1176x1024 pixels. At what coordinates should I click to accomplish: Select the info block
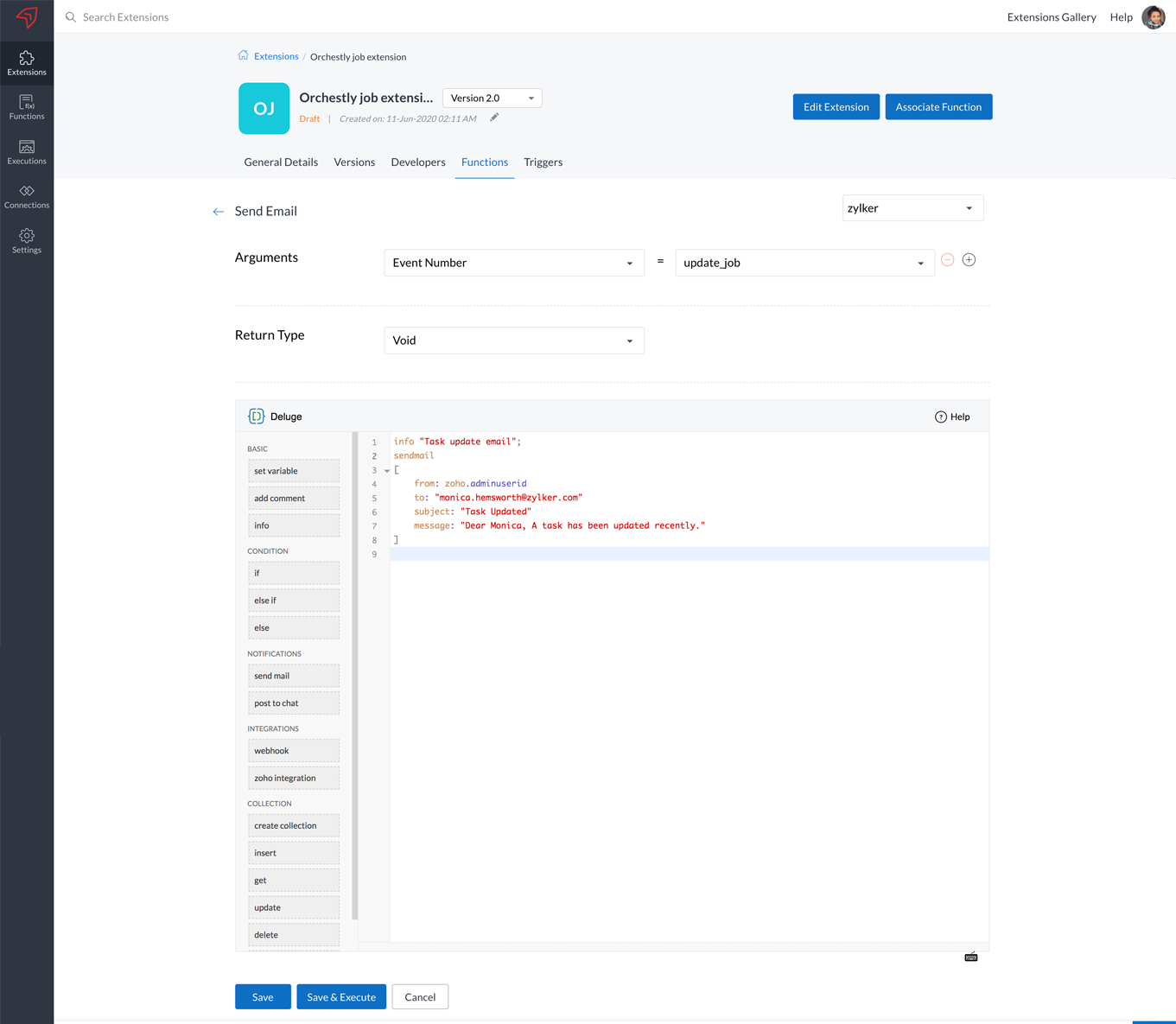tap(294, 525)
